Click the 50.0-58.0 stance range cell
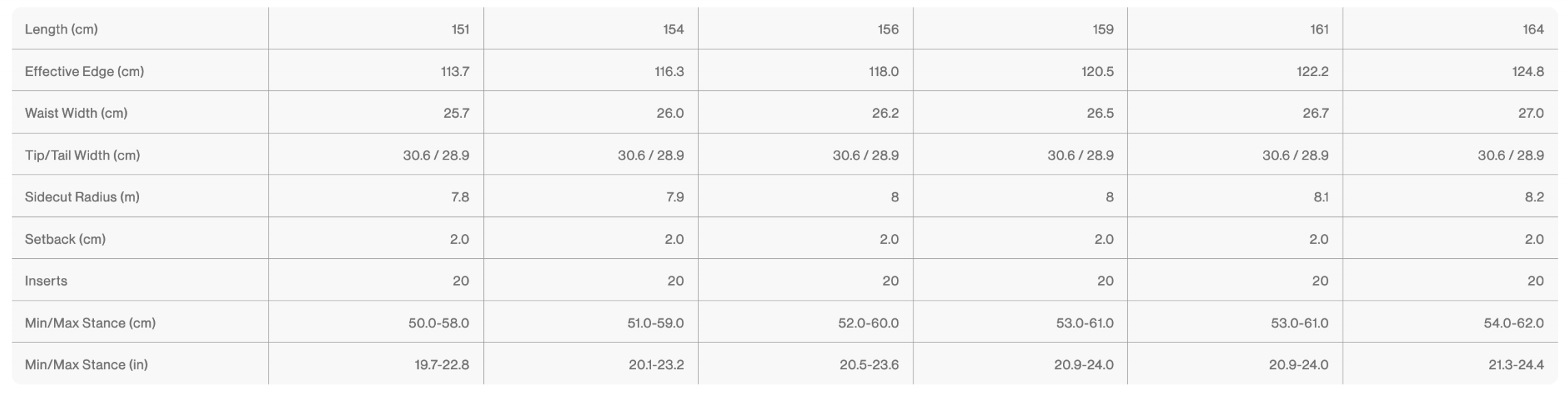The image size is (1568, 393). (x=439, y=323)
